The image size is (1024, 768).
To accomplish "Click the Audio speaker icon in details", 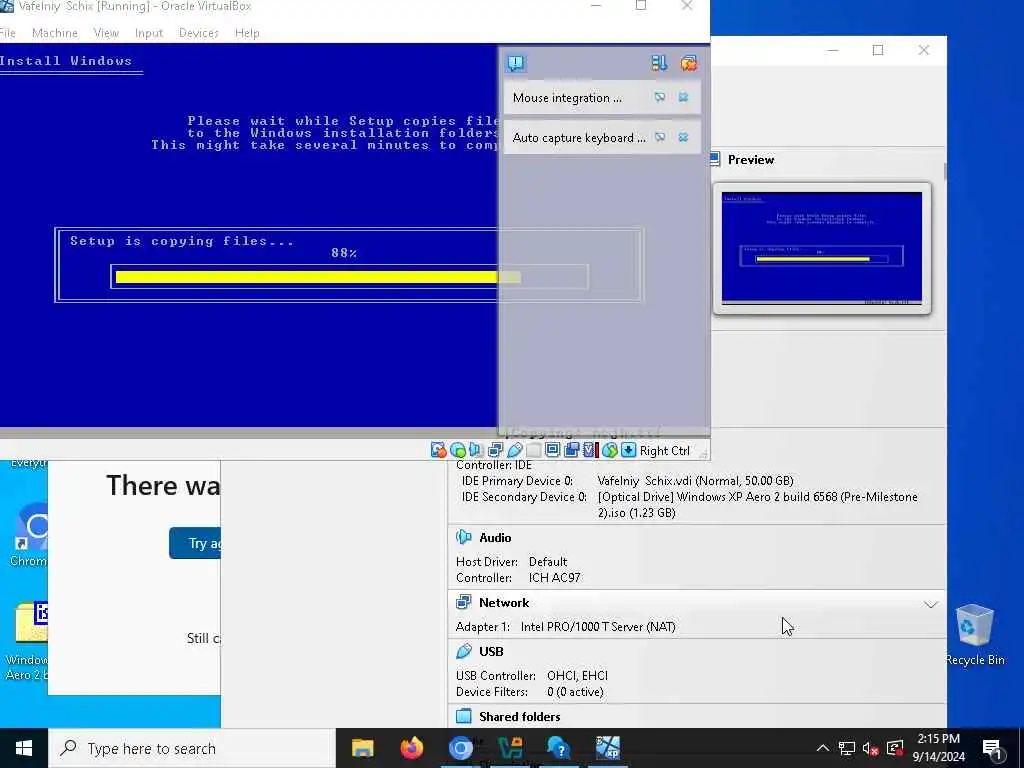I will [x=464, y=537].
